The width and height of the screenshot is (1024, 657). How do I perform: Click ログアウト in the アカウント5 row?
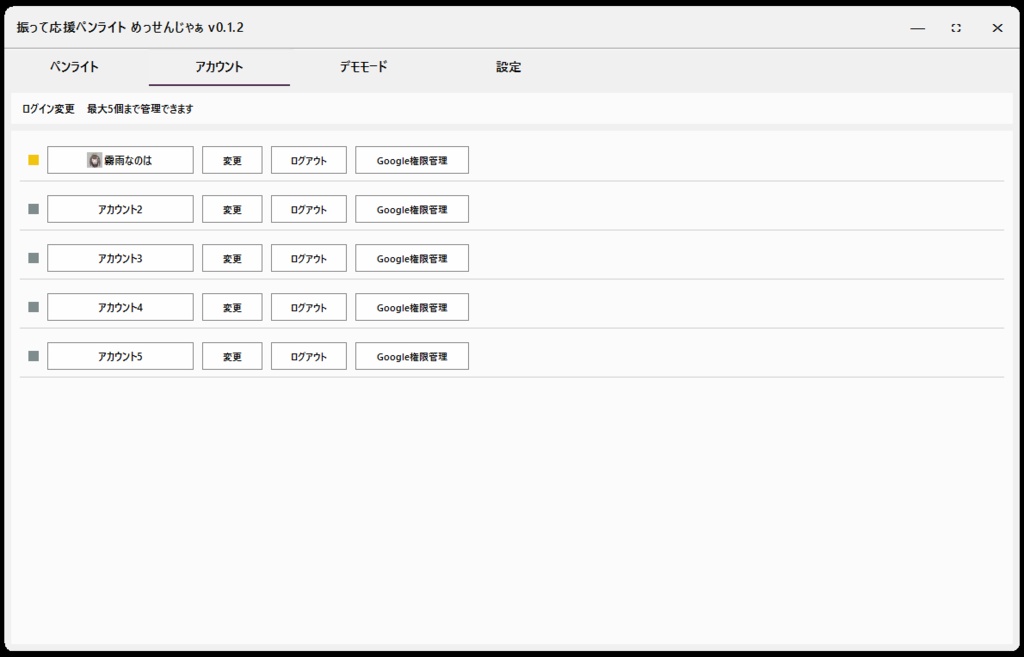point(309,356)
